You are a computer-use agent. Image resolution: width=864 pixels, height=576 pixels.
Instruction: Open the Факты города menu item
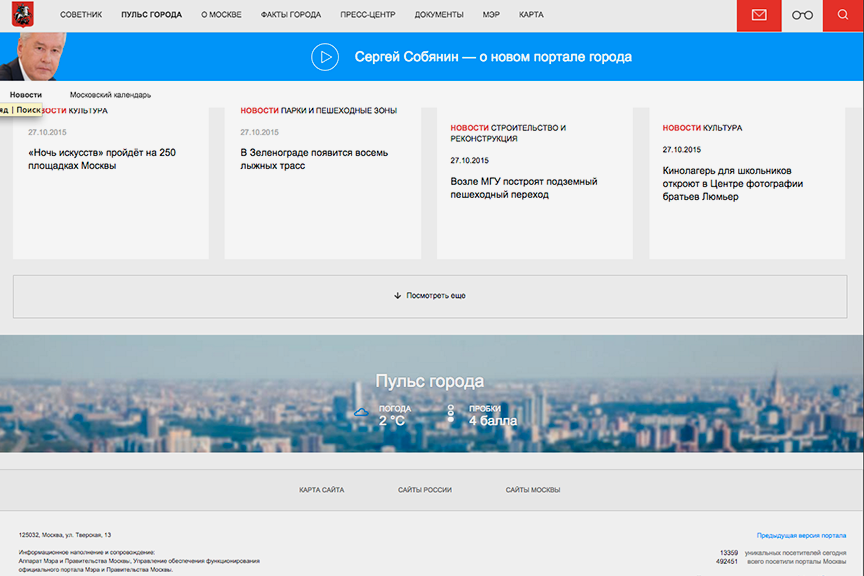pyautogui.click(x=291, y=15)
